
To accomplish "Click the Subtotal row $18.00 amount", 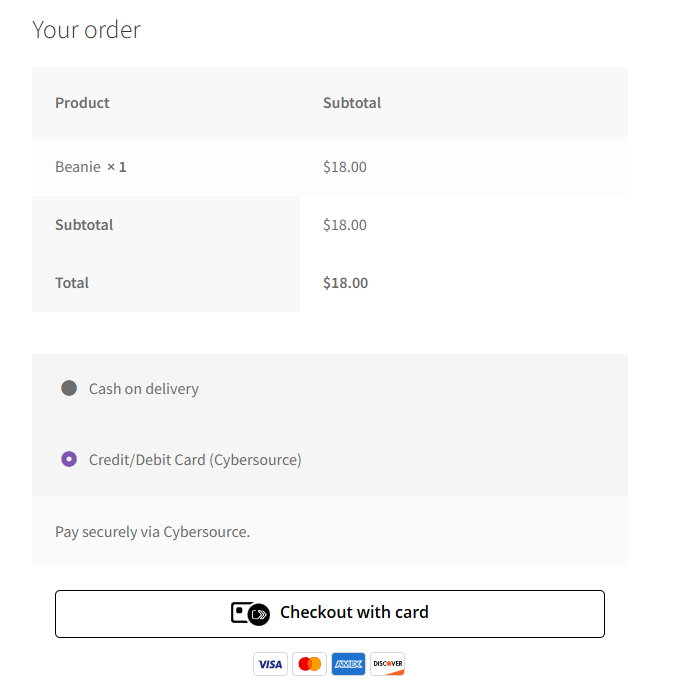I will (x=345, y=225).
